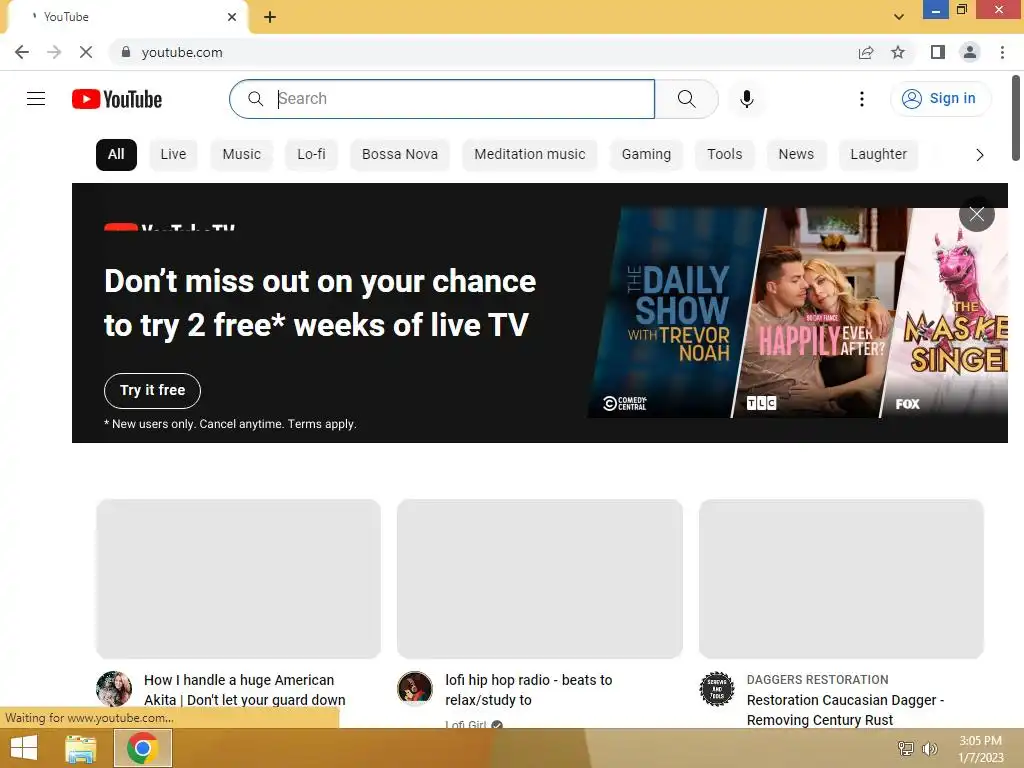This screenshot has height=768, width=1024.
Task: Stop loading the page
Action: click(x=86, y=52)
